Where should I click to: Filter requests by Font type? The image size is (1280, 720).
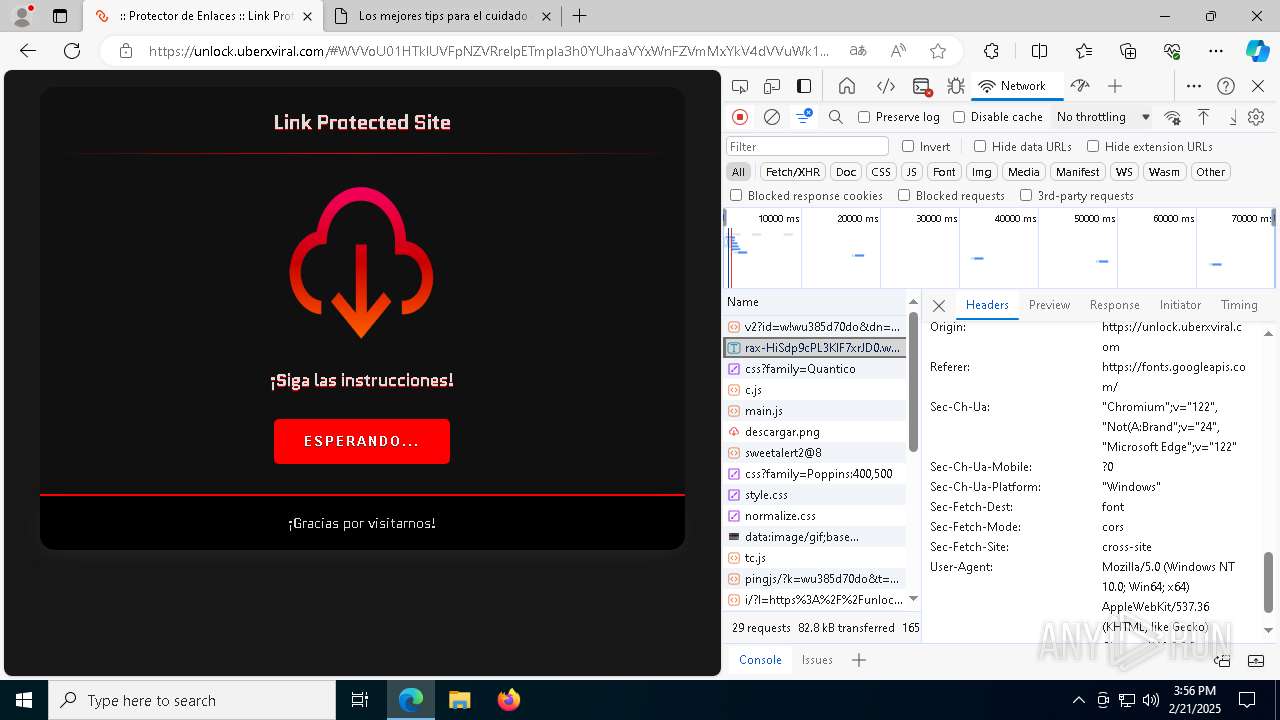coord(944,172)
